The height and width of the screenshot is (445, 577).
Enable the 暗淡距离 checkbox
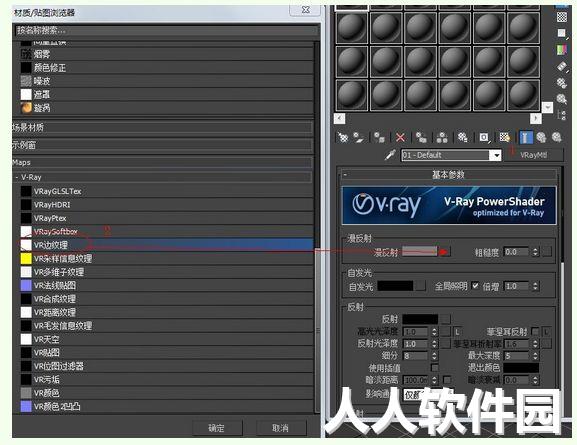tap(447, 379)
